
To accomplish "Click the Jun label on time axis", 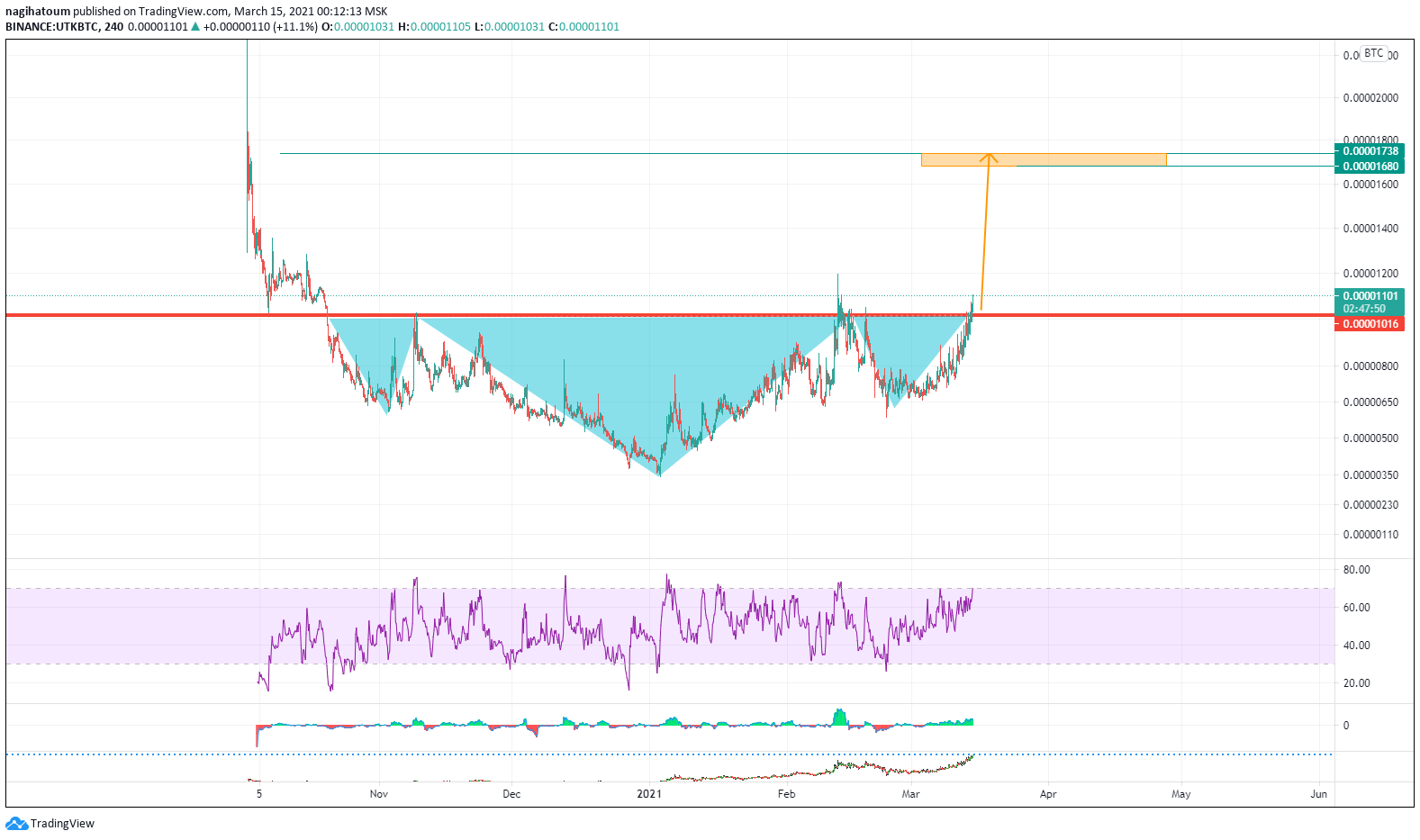I will 1319,794.
